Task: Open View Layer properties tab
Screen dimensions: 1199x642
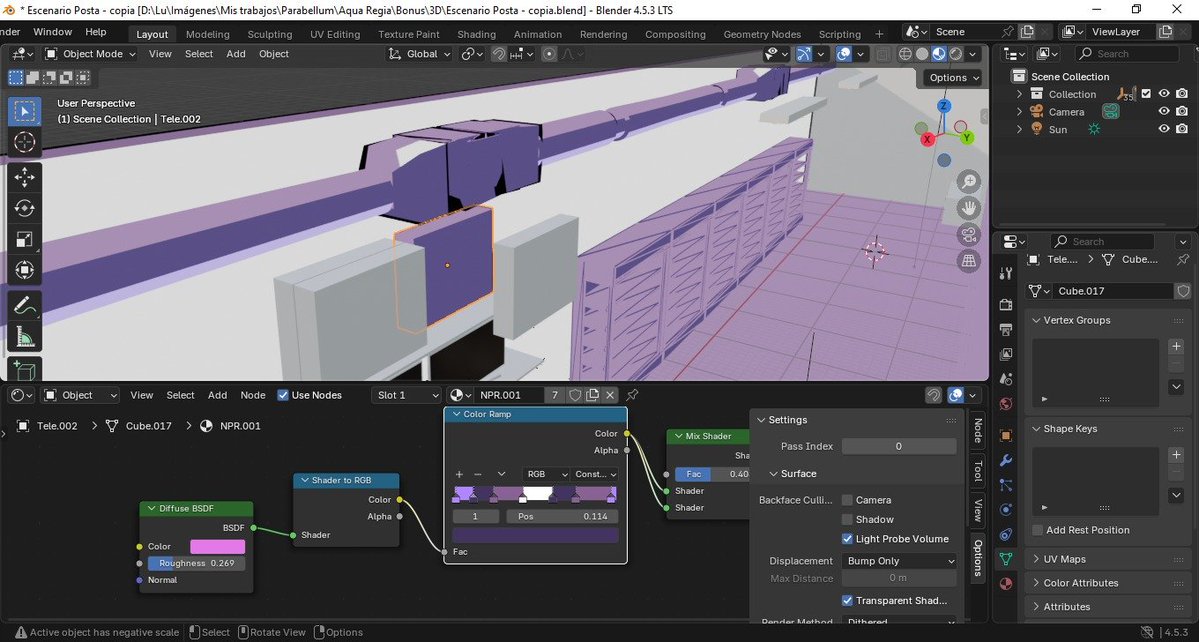Action: pyautogui.click(x=1006, y=355)
